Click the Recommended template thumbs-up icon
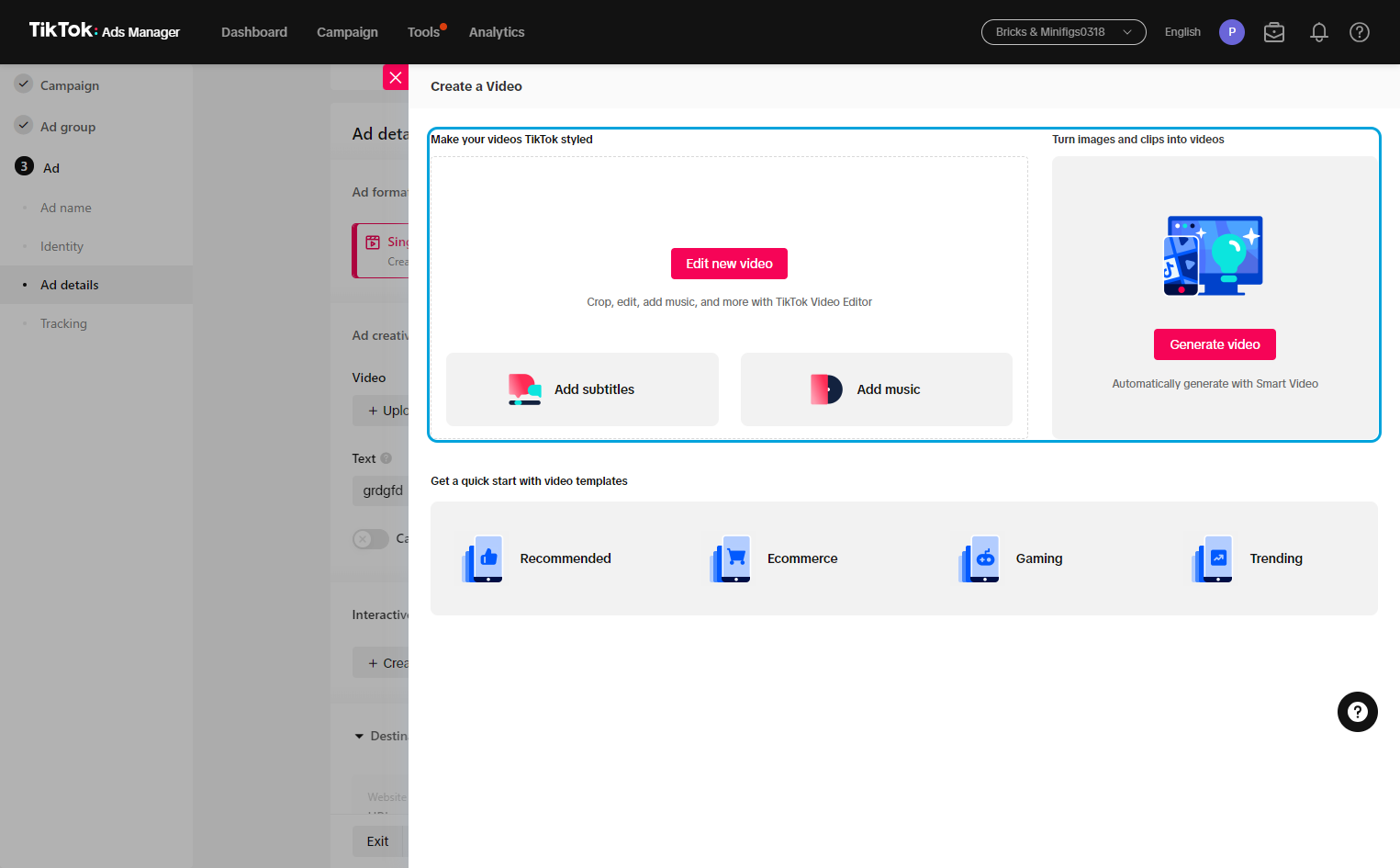Screen dimensions: 1400x868 (x=483, y=558)
